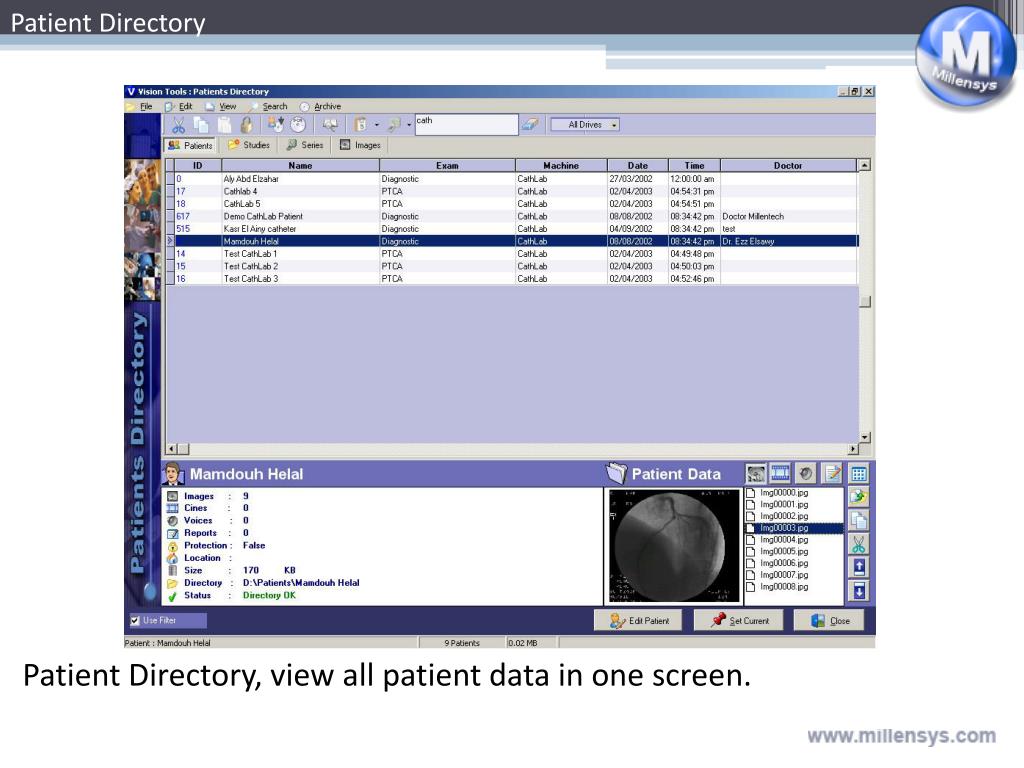
Task: Click the Time column header
Action: pos(694,166)
